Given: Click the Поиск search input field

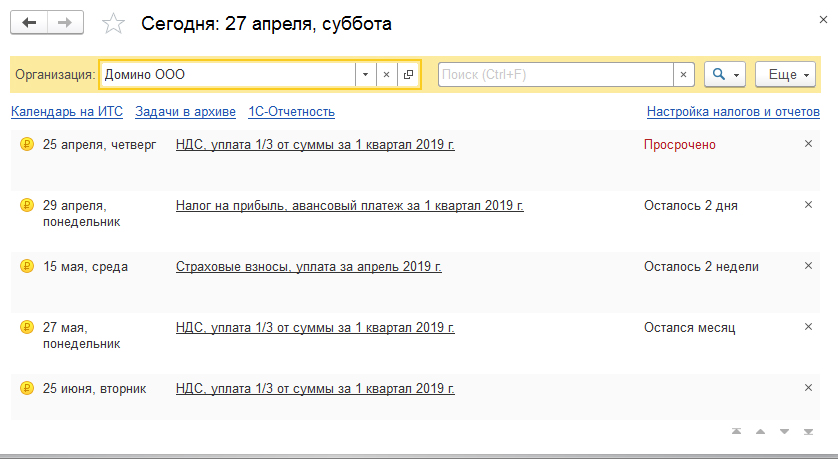Looking at the screenshot, I should point(555,75).
